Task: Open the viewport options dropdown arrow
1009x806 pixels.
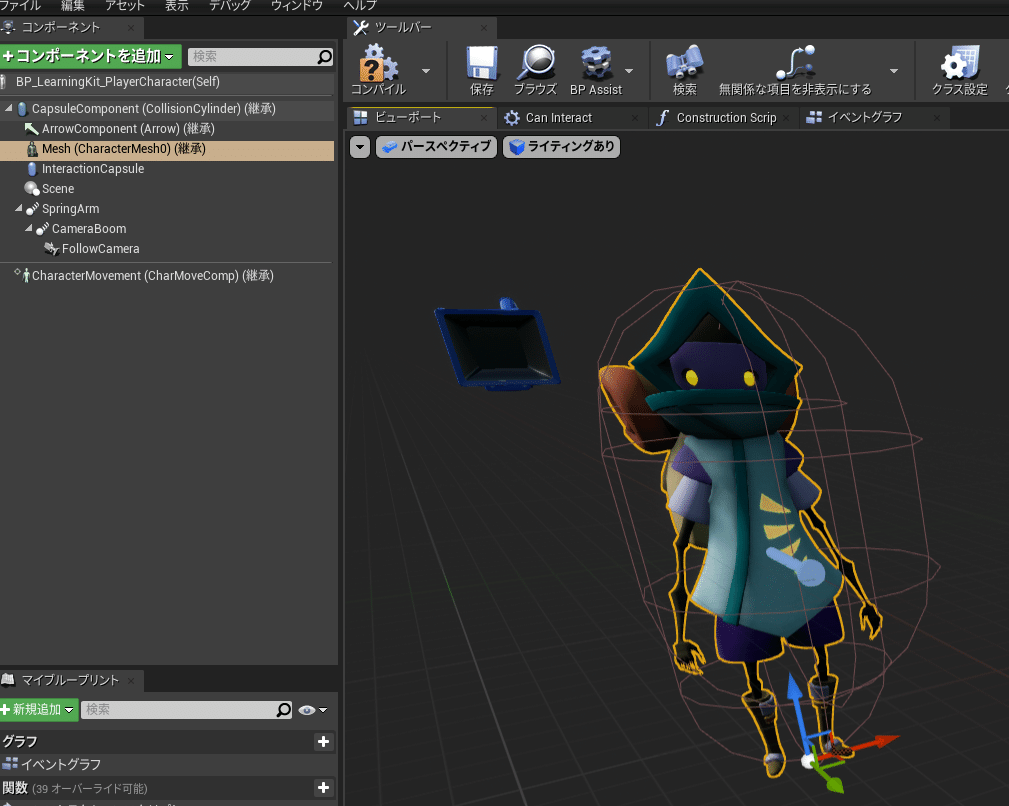Action: [360, 147]
